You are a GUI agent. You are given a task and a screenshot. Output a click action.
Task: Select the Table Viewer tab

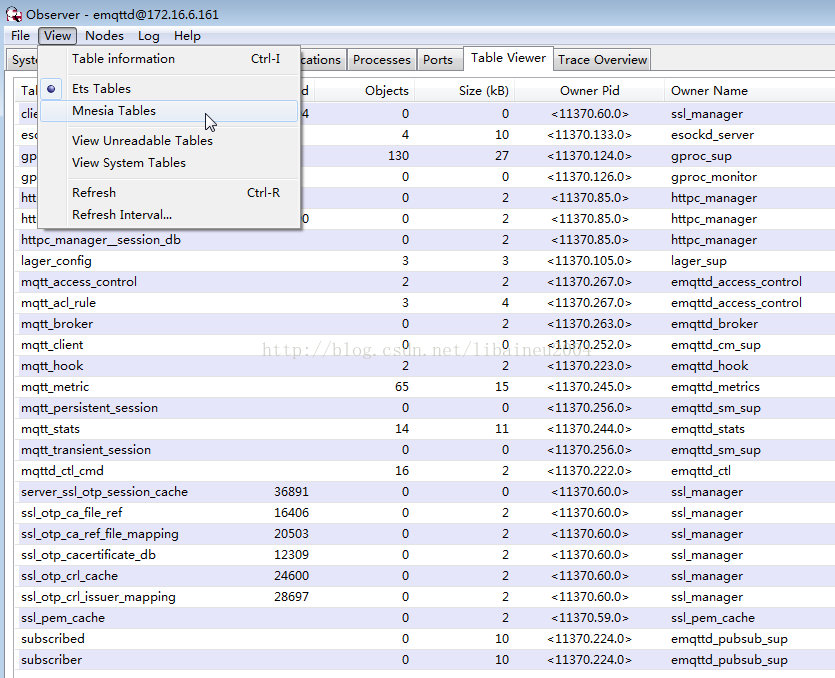pos(508,58)
